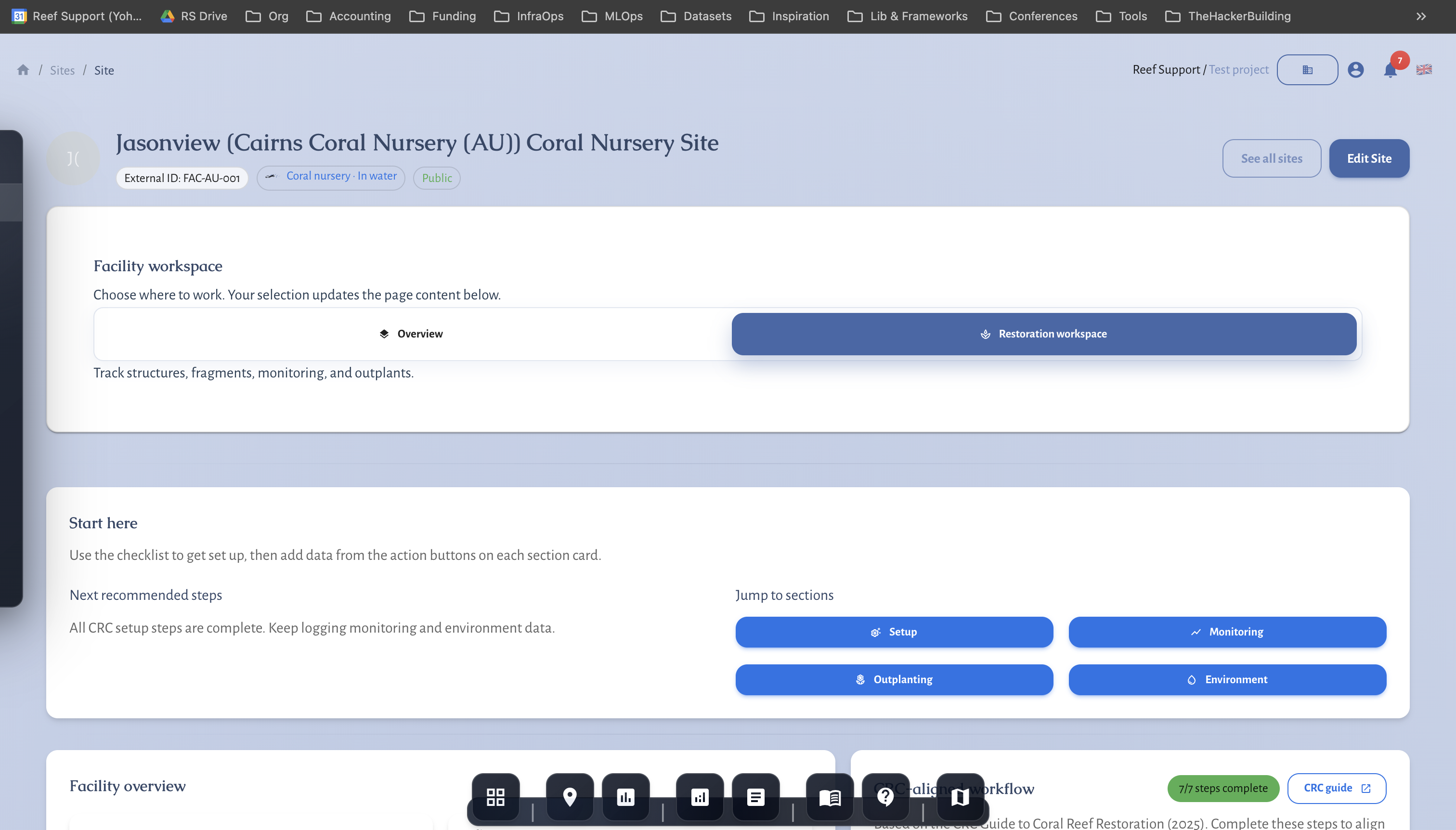Click the map pin dock icon
The width and height of the screenshot is (1456, 830).
(x=569, y=797)
